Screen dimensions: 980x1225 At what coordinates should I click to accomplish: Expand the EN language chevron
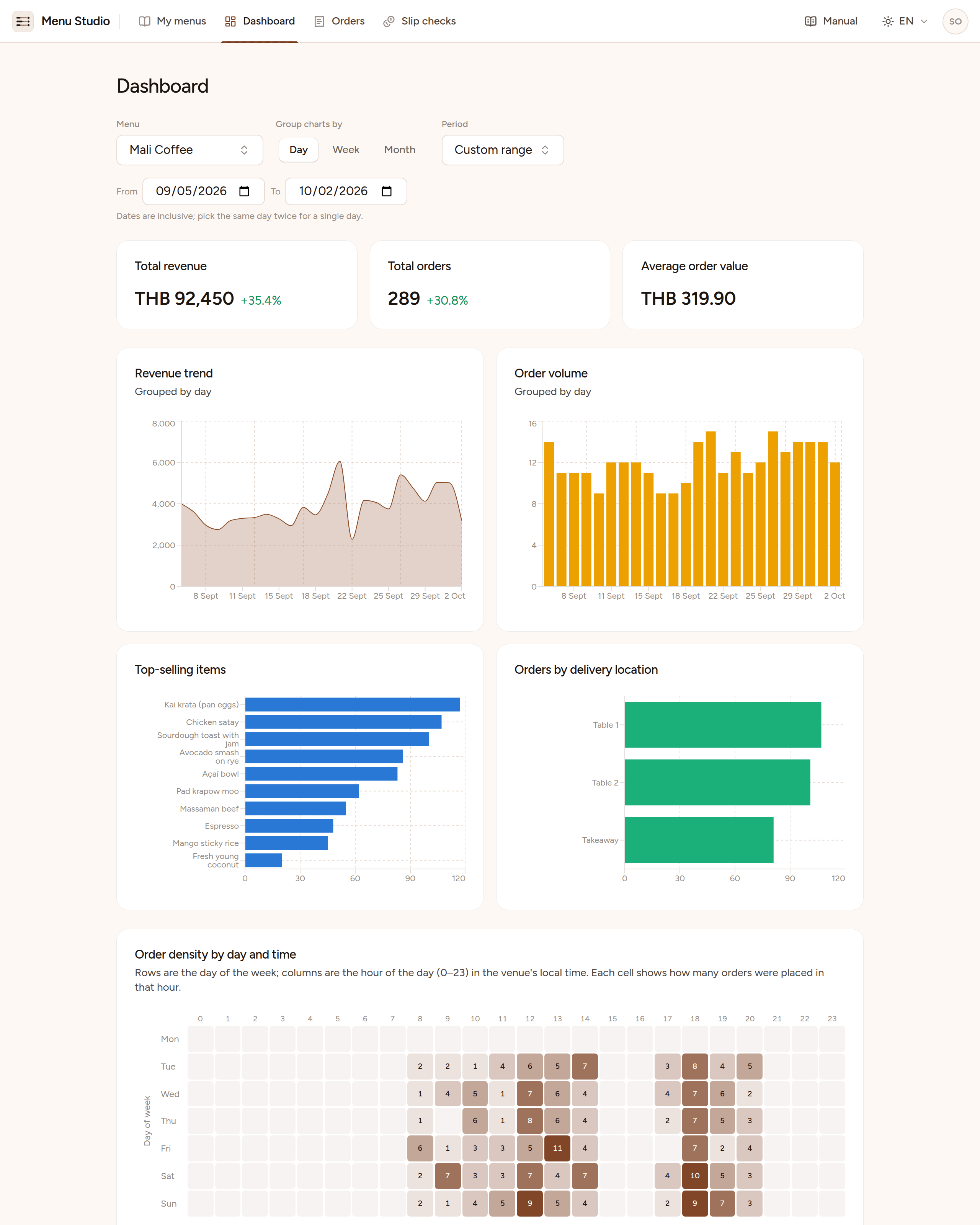(x=924, y=21)
